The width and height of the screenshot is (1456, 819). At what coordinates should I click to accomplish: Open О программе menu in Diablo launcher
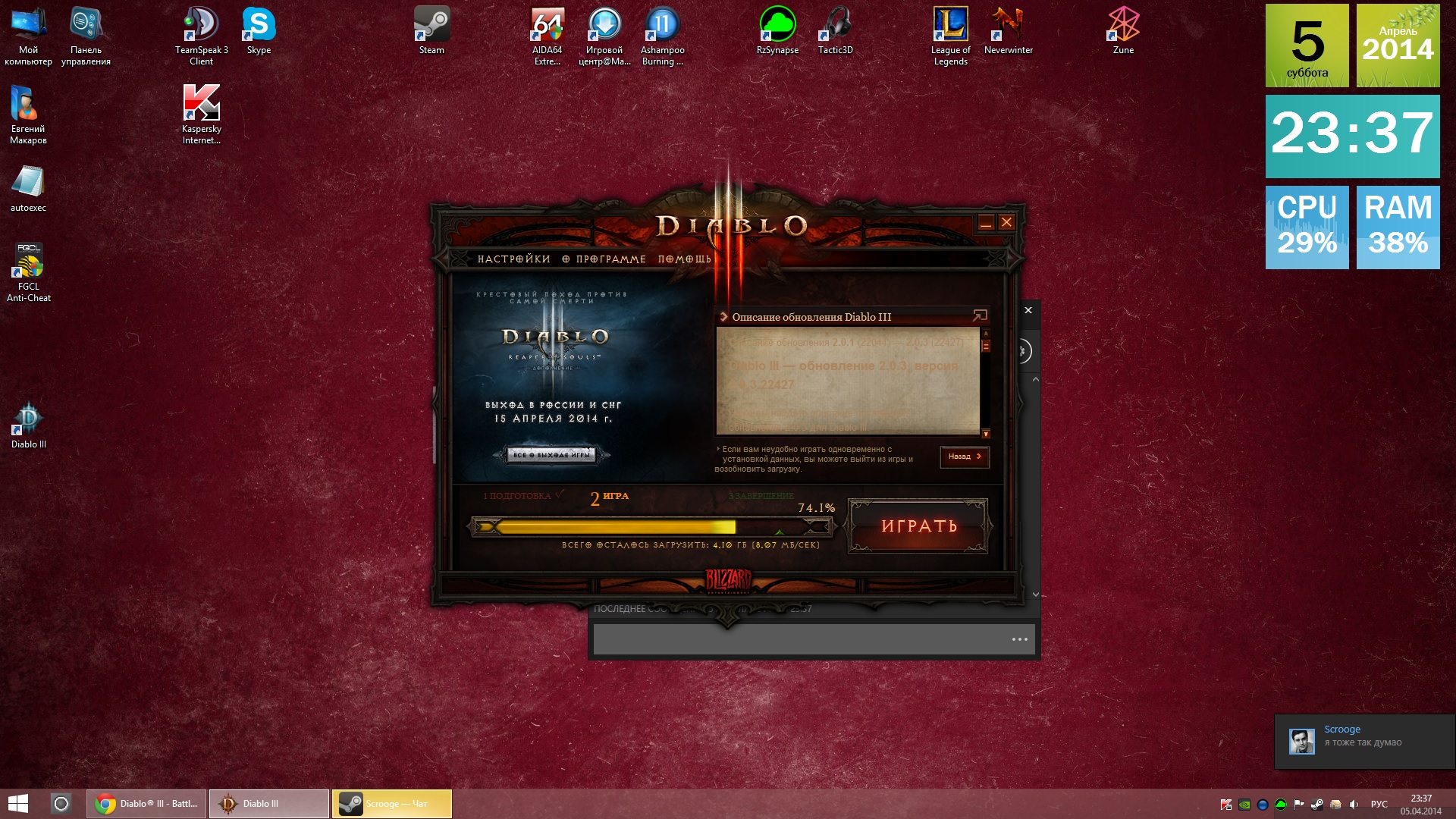click(604, 259)
